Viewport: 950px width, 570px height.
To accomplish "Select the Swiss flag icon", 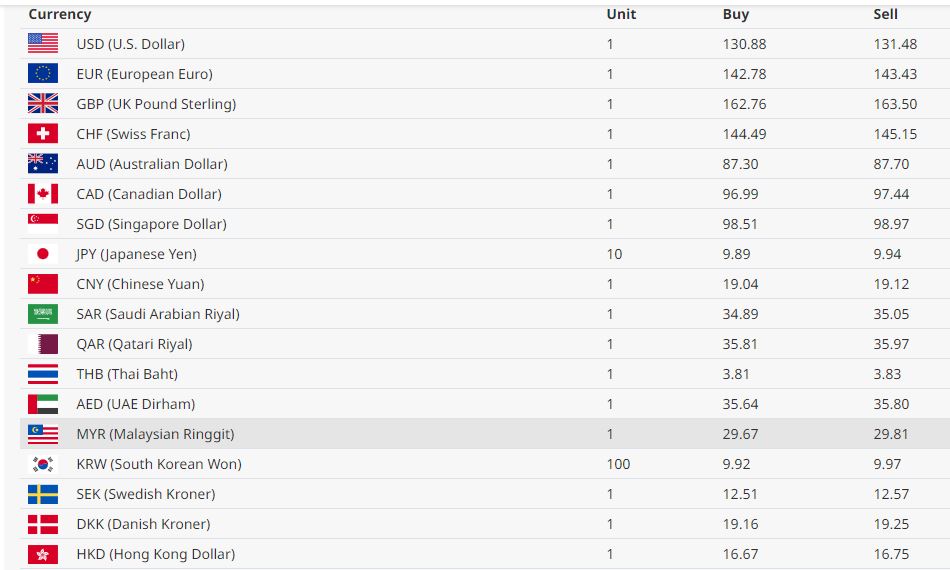I will pyautogui.click(x=42, y=134).
